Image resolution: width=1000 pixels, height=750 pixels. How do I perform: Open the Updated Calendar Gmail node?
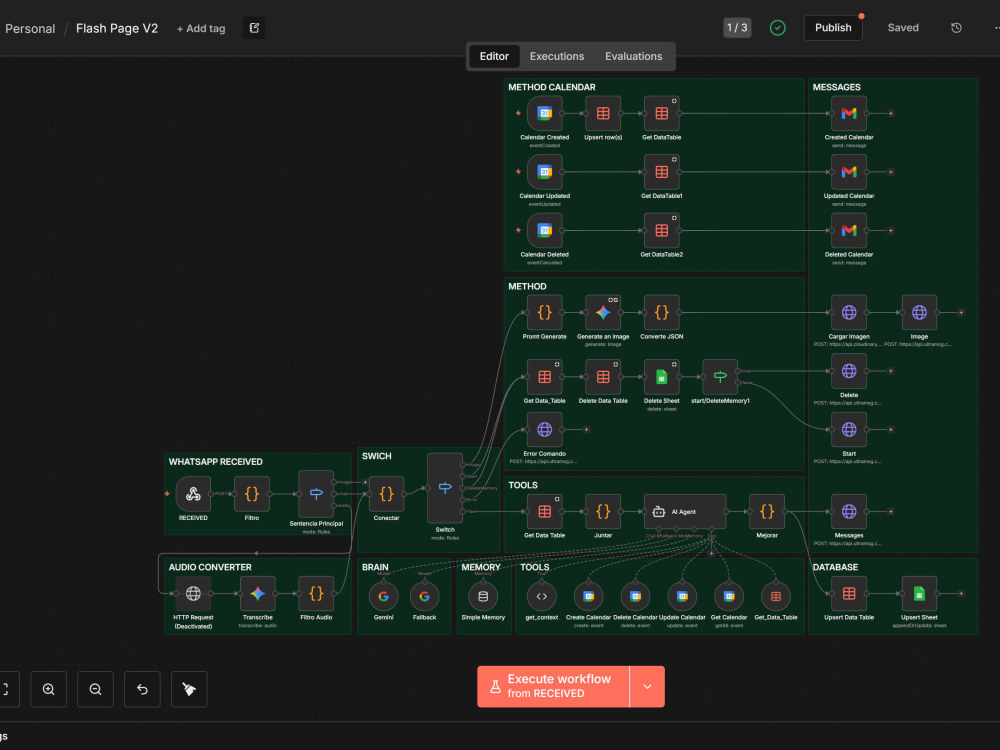pos(849,172)
